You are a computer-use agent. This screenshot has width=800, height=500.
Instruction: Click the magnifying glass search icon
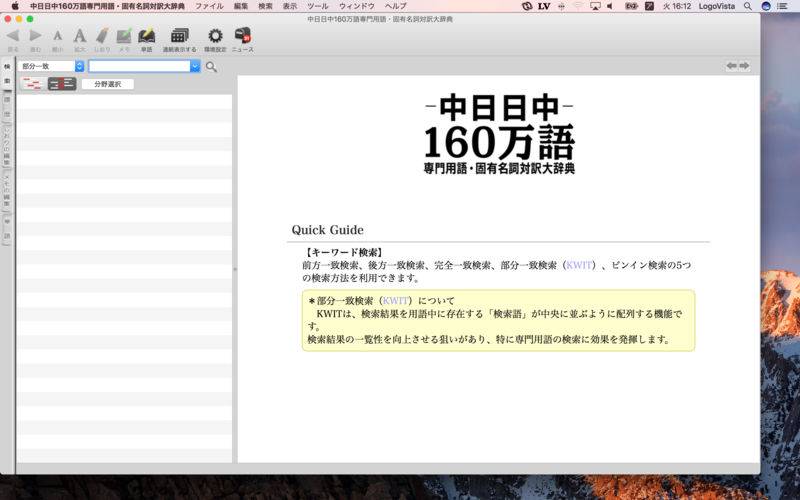211,66
